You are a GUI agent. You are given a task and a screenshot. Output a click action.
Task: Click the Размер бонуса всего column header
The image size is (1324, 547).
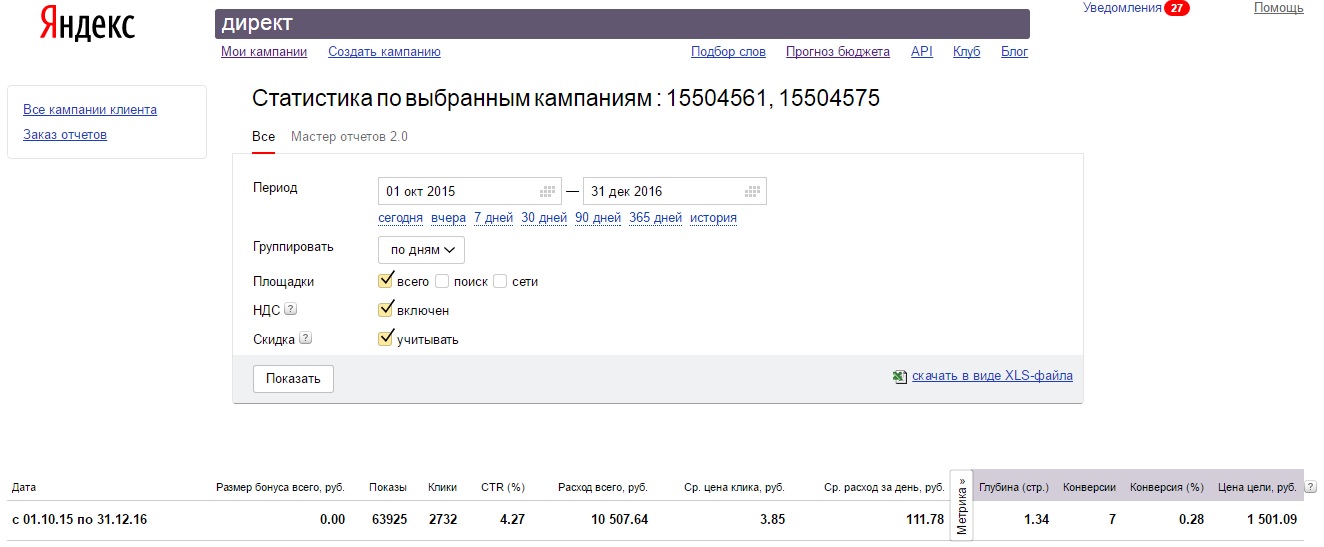tap(280, 488)
